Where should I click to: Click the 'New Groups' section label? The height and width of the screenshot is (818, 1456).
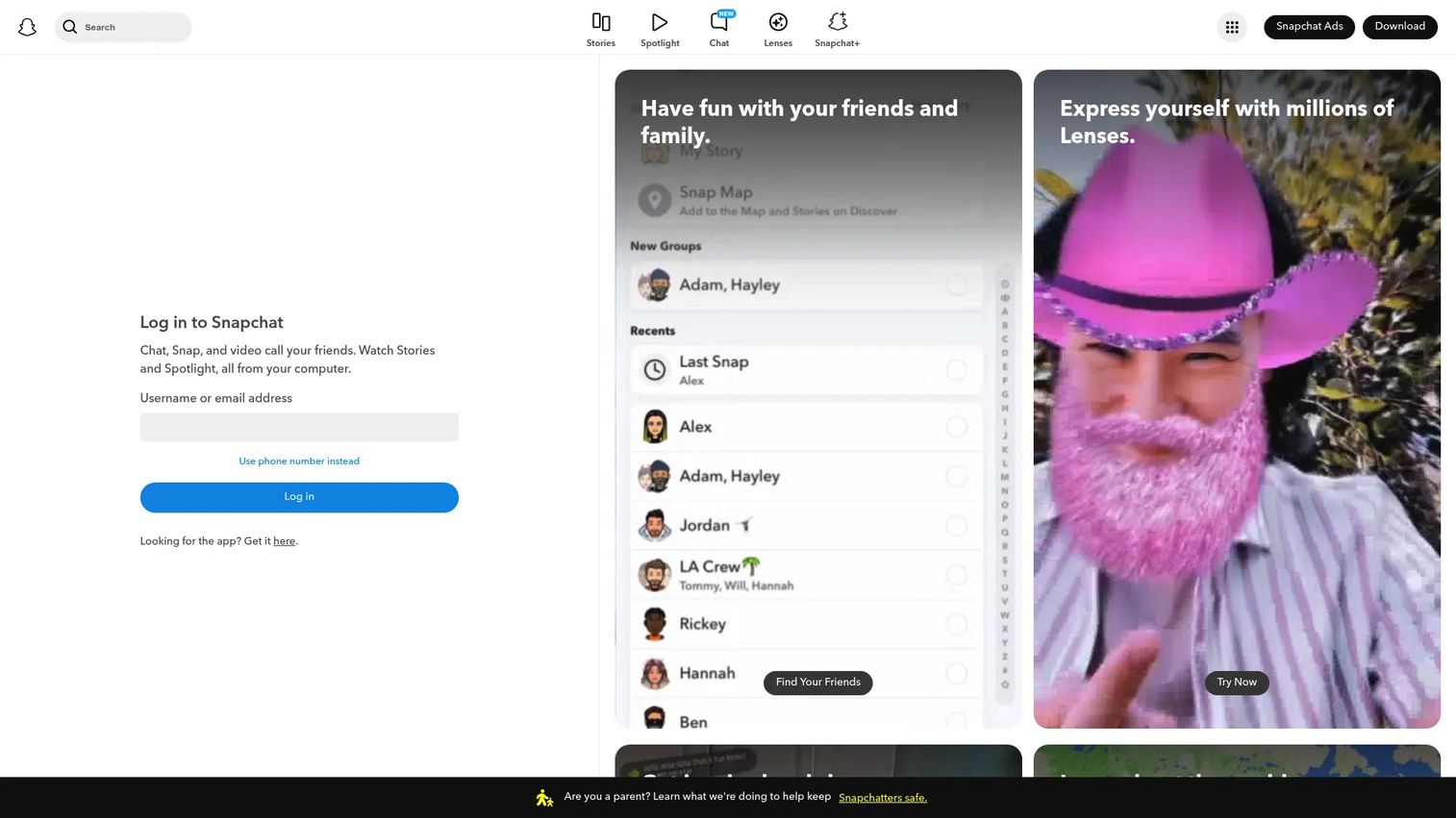click(665, 246)
